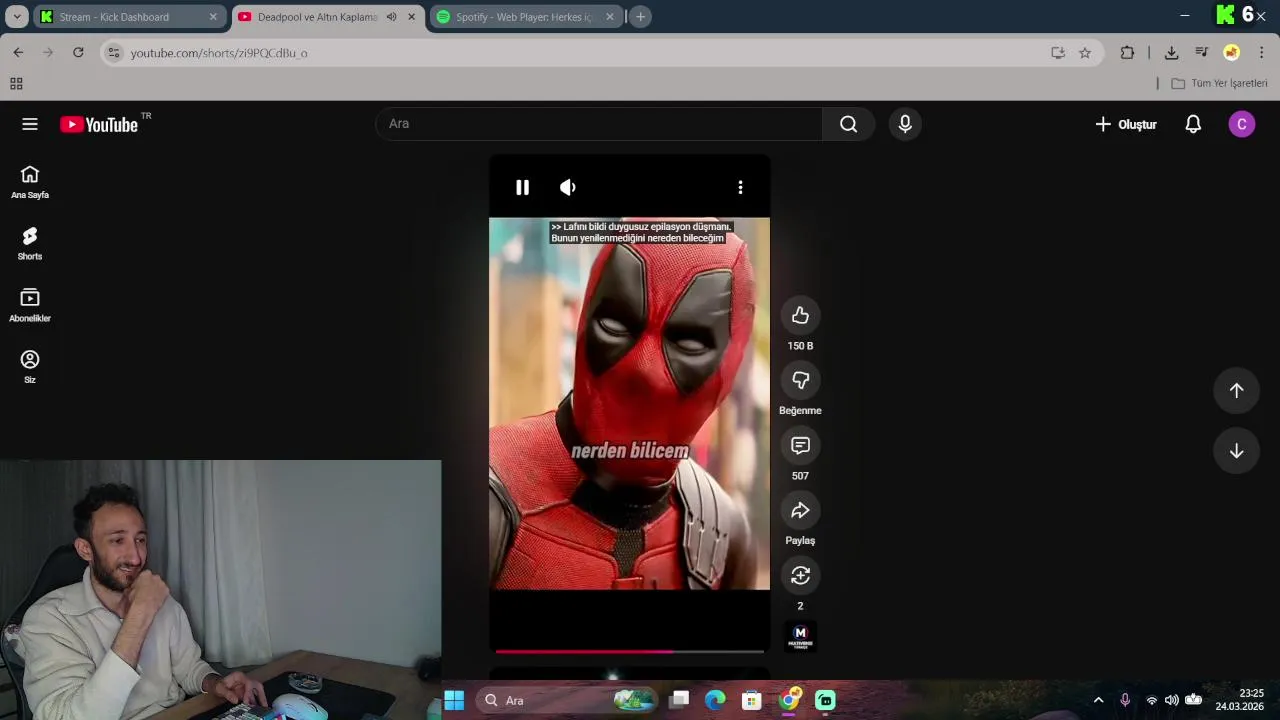The height and width of the screenshot is (720, 1280).
Task: Go to the previous short
Action: pos(1236,391)
